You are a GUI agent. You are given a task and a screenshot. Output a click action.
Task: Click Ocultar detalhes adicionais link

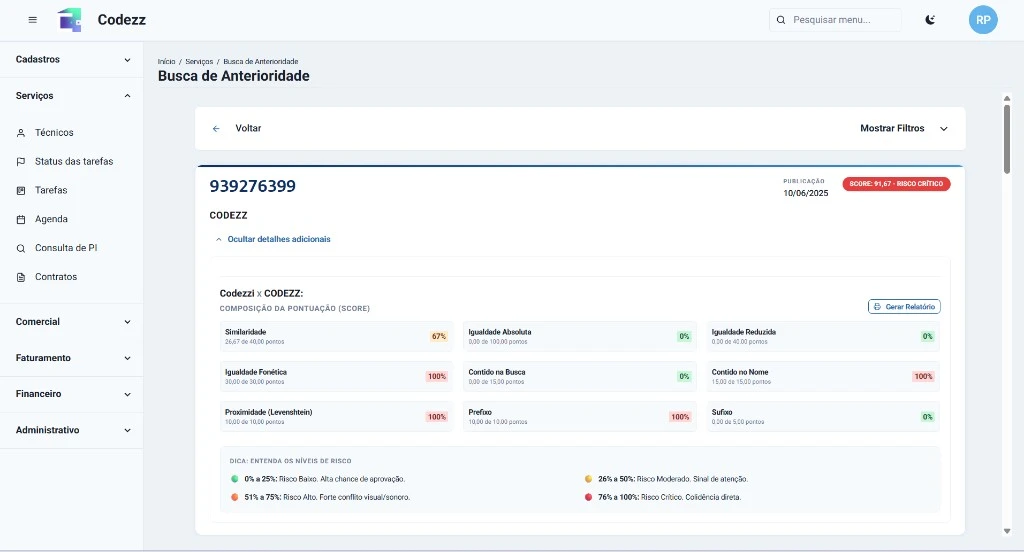tap(279, 239)
